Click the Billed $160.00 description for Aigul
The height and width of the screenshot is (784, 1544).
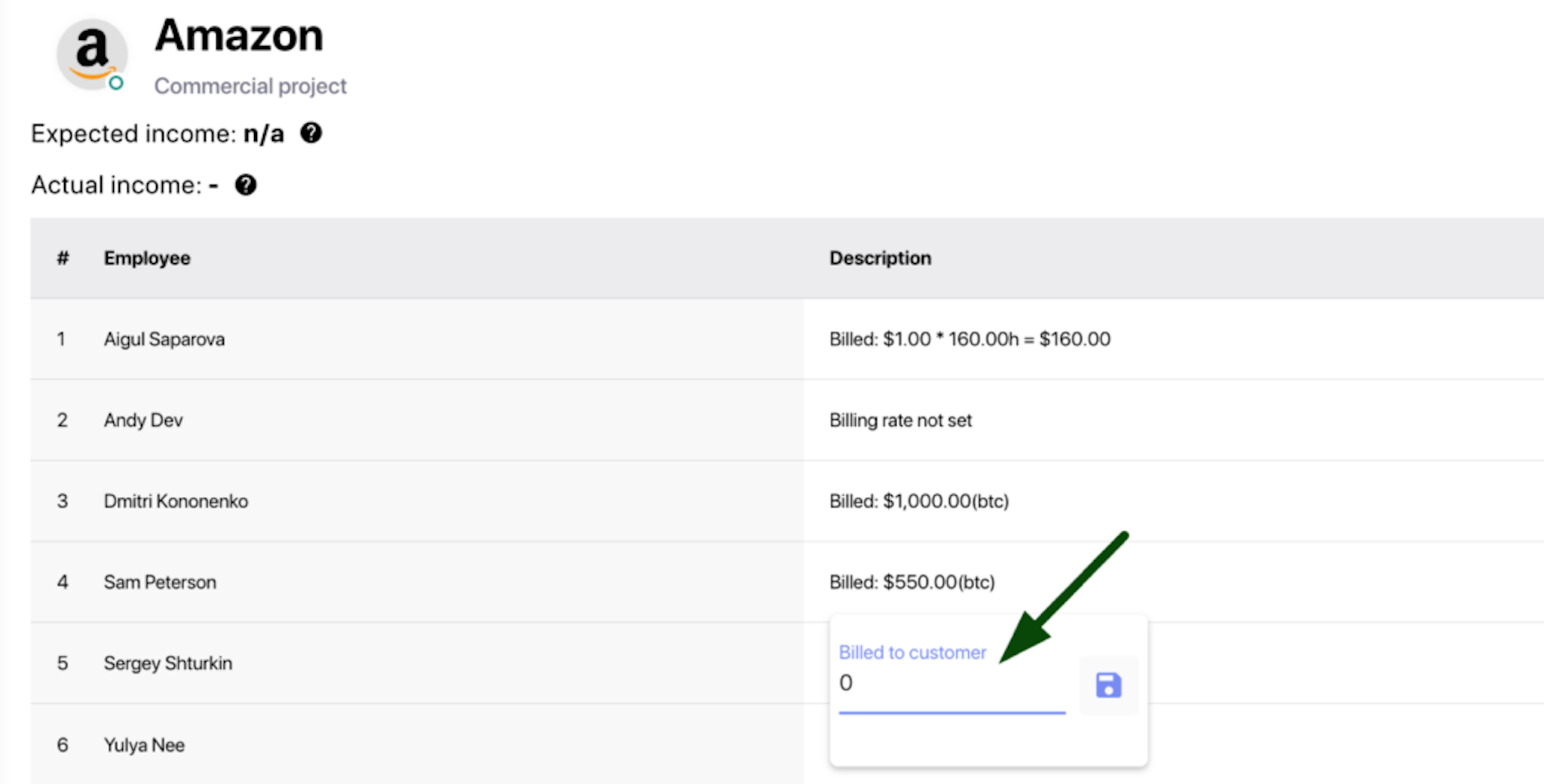pyautogui.click(x=970, y=339)
